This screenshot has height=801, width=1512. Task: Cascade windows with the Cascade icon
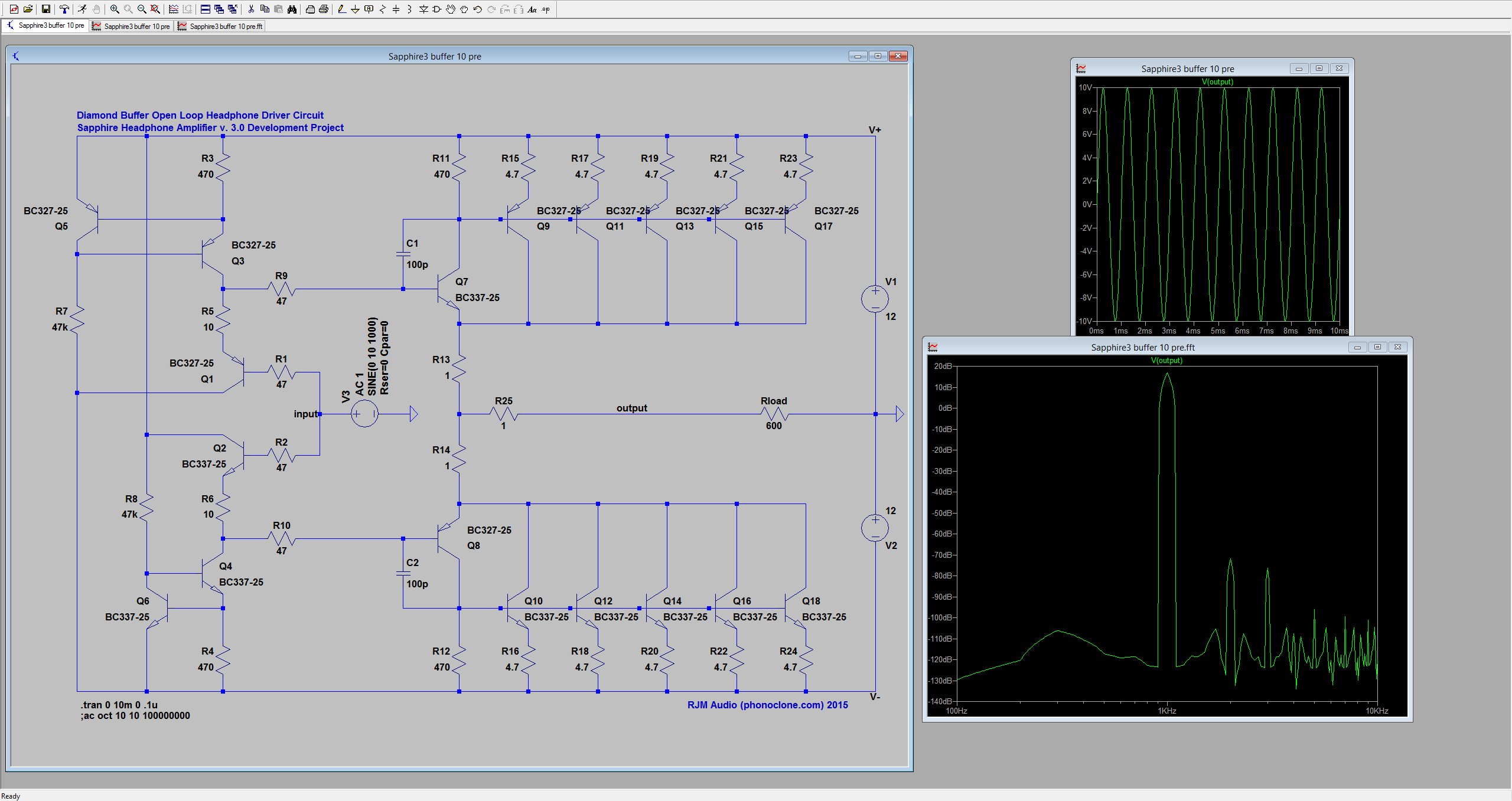219,9
